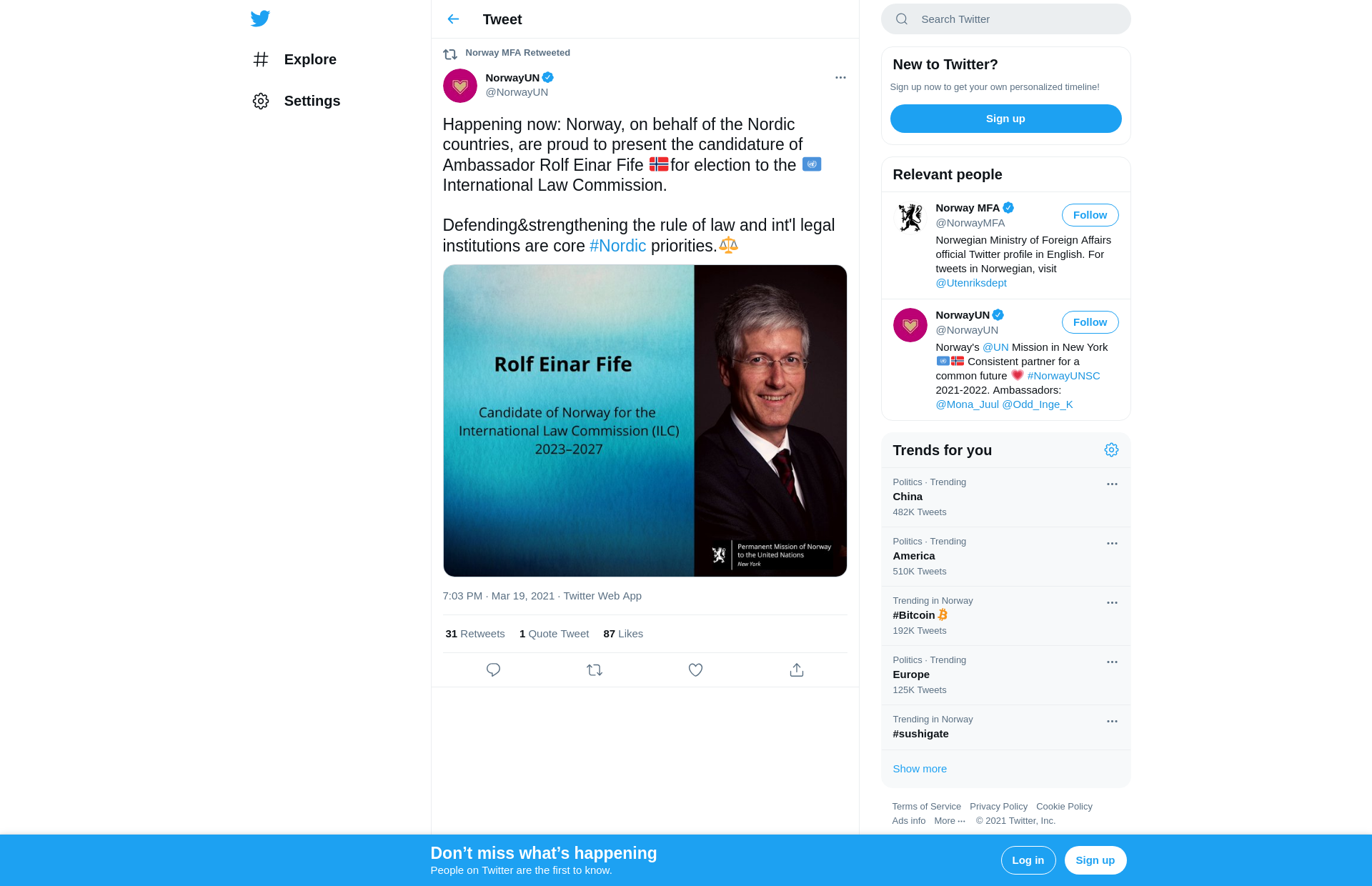Reply to the NorwayUN tweet
Viewport: 1372px width, 886px height.
pos(493,670)
